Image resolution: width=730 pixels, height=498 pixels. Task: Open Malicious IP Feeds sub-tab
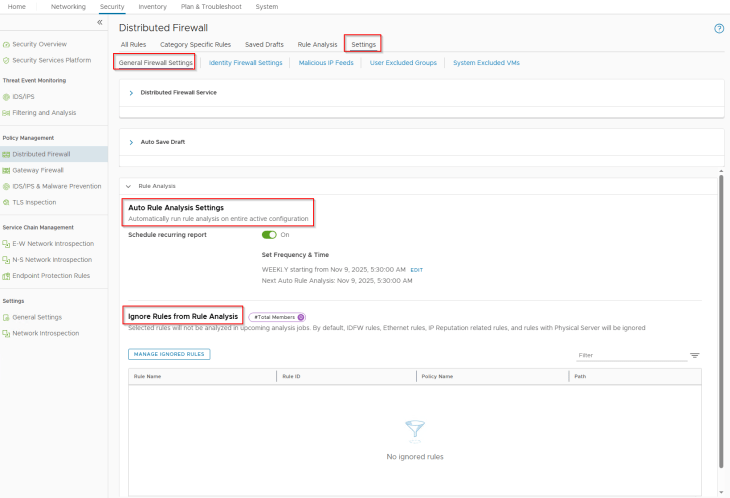[x=326, y=63]
